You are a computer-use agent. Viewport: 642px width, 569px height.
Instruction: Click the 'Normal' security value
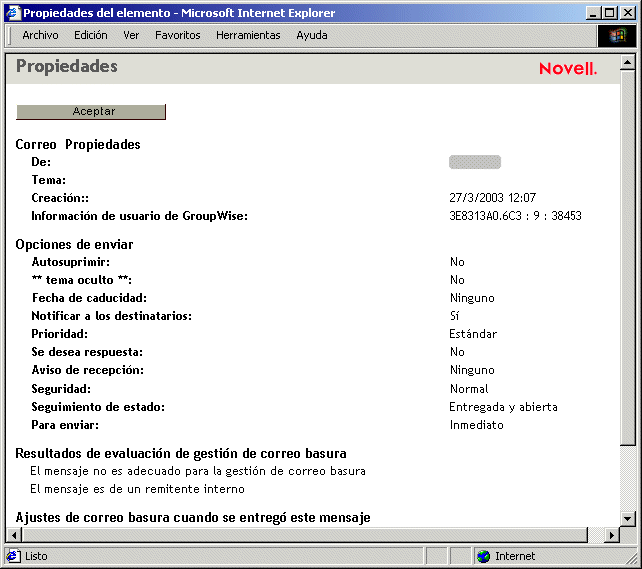[469, 388]
